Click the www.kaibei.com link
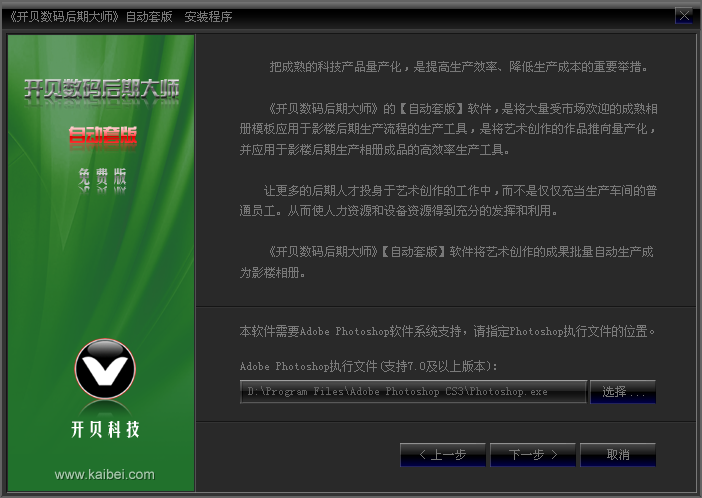This screenshot has height=498, width=702. point(105,474)
